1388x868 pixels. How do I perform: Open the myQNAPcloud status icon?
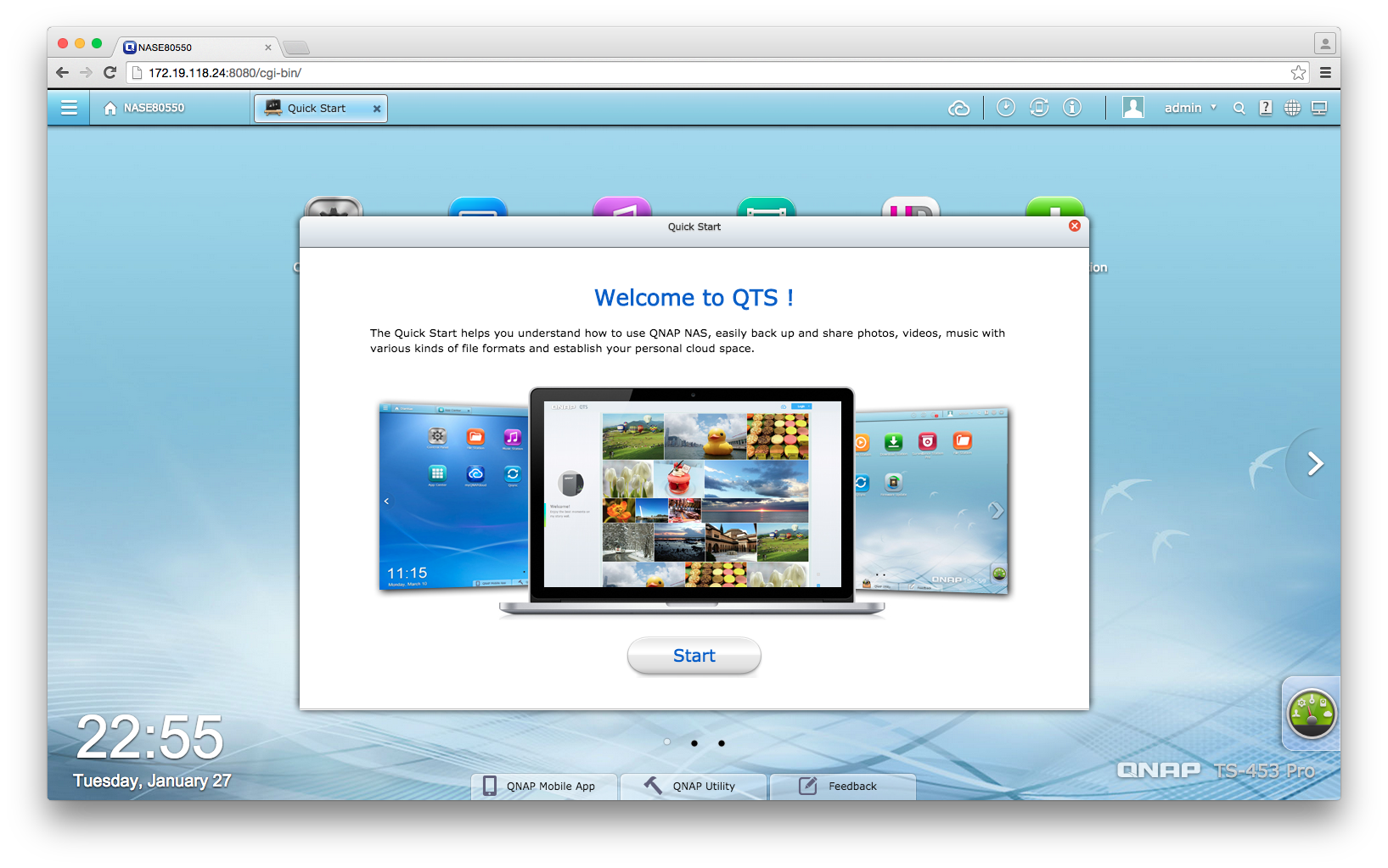click(x=958, y=108)
